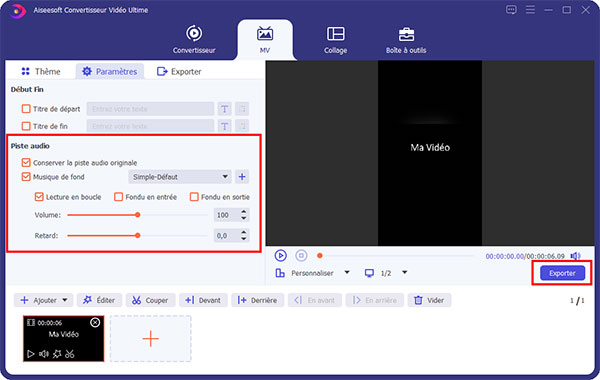Click the Titre de départ text field
This screenshot has width=600, height=380.
pos(150,109)
